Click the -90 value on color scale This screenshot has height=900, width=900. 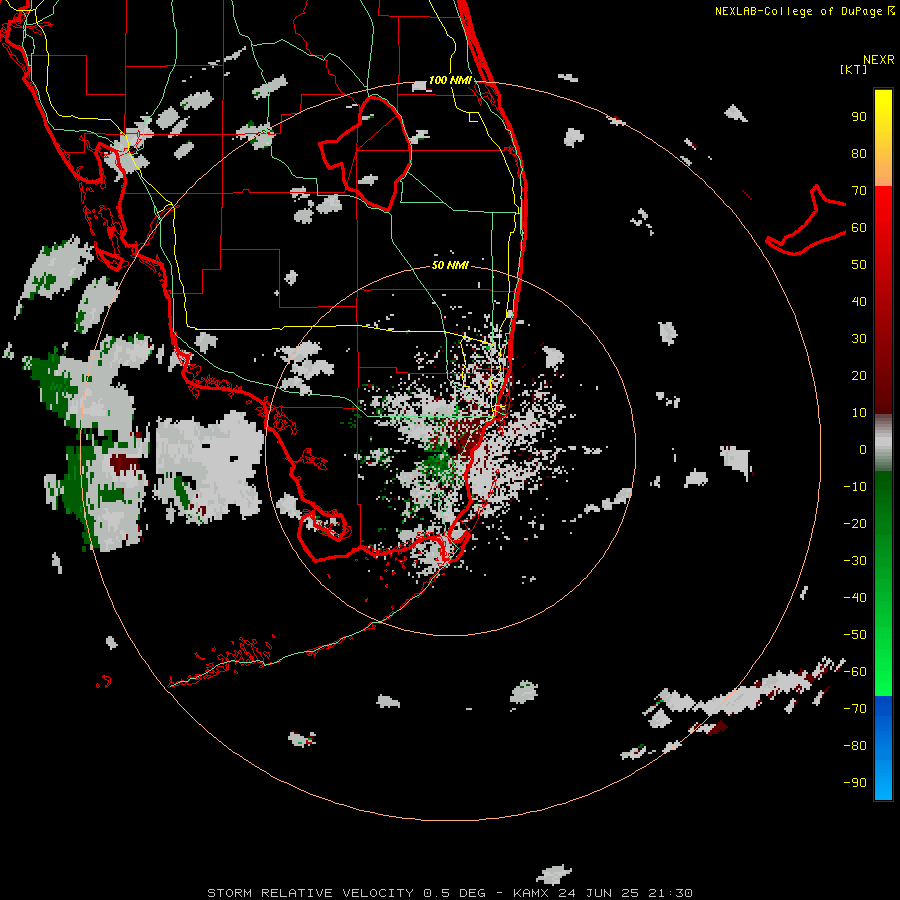tap(855, 783)
